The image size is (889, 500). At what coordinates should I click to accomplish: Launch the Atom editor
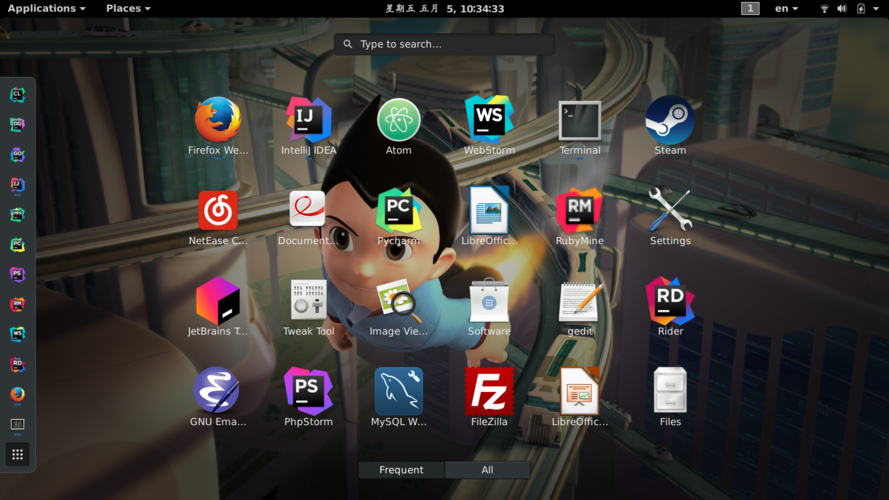point(399,120)
